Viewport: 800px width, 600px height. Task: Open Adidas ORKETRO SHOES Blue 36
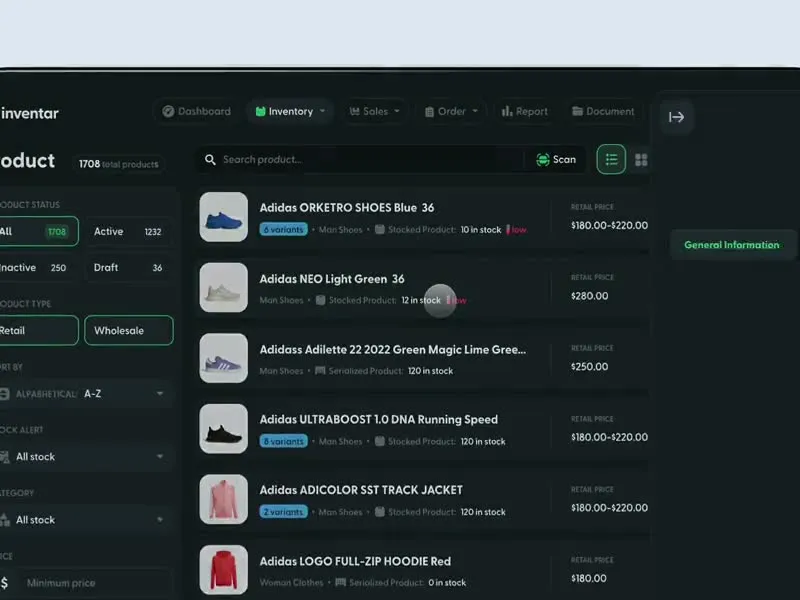pos(347,208)
